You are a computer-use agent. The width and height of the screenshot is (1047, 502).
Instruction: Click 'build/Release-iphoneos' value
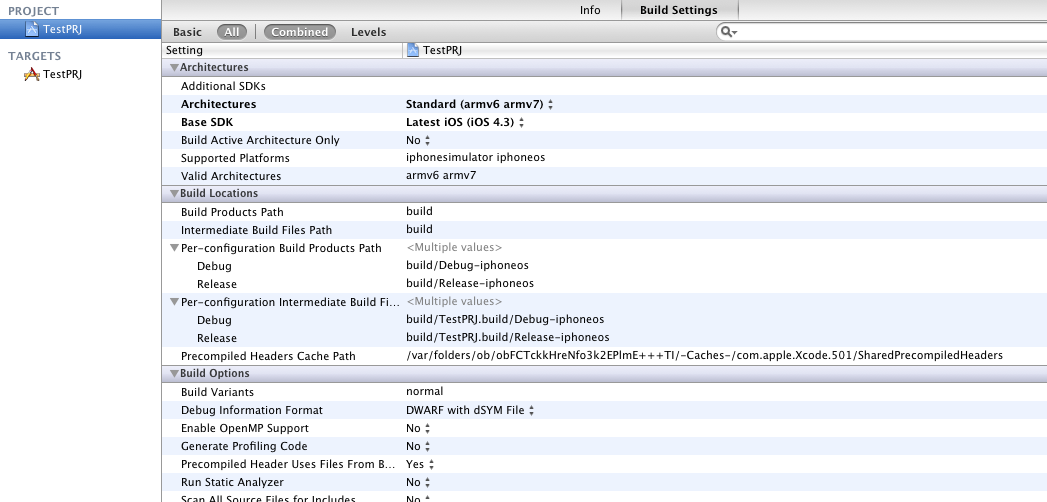470,283
